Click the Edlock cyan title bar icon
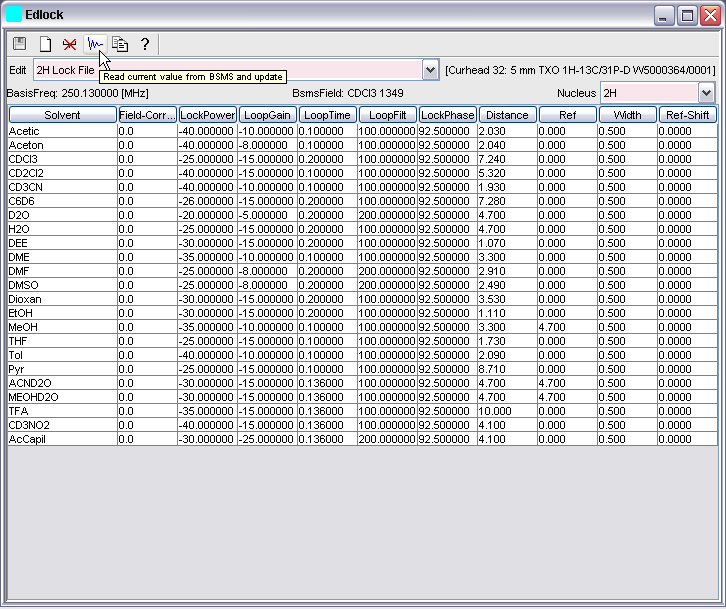 [x=14, y=15]
